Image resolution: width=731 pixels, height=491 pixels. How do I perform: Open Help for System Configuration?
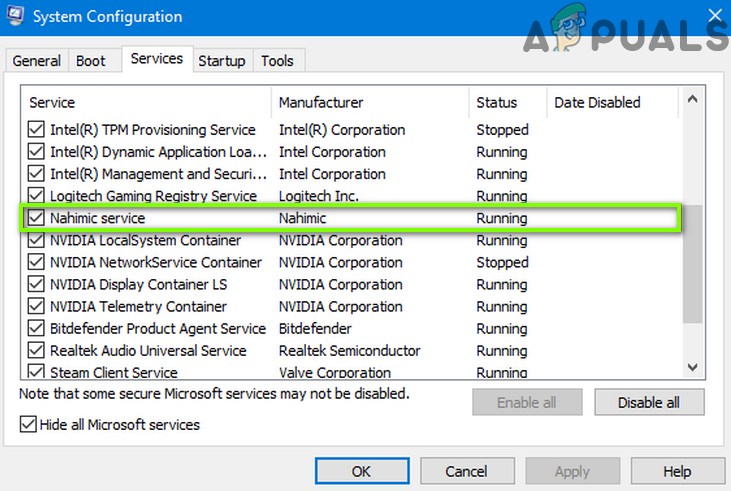[677, 471]
